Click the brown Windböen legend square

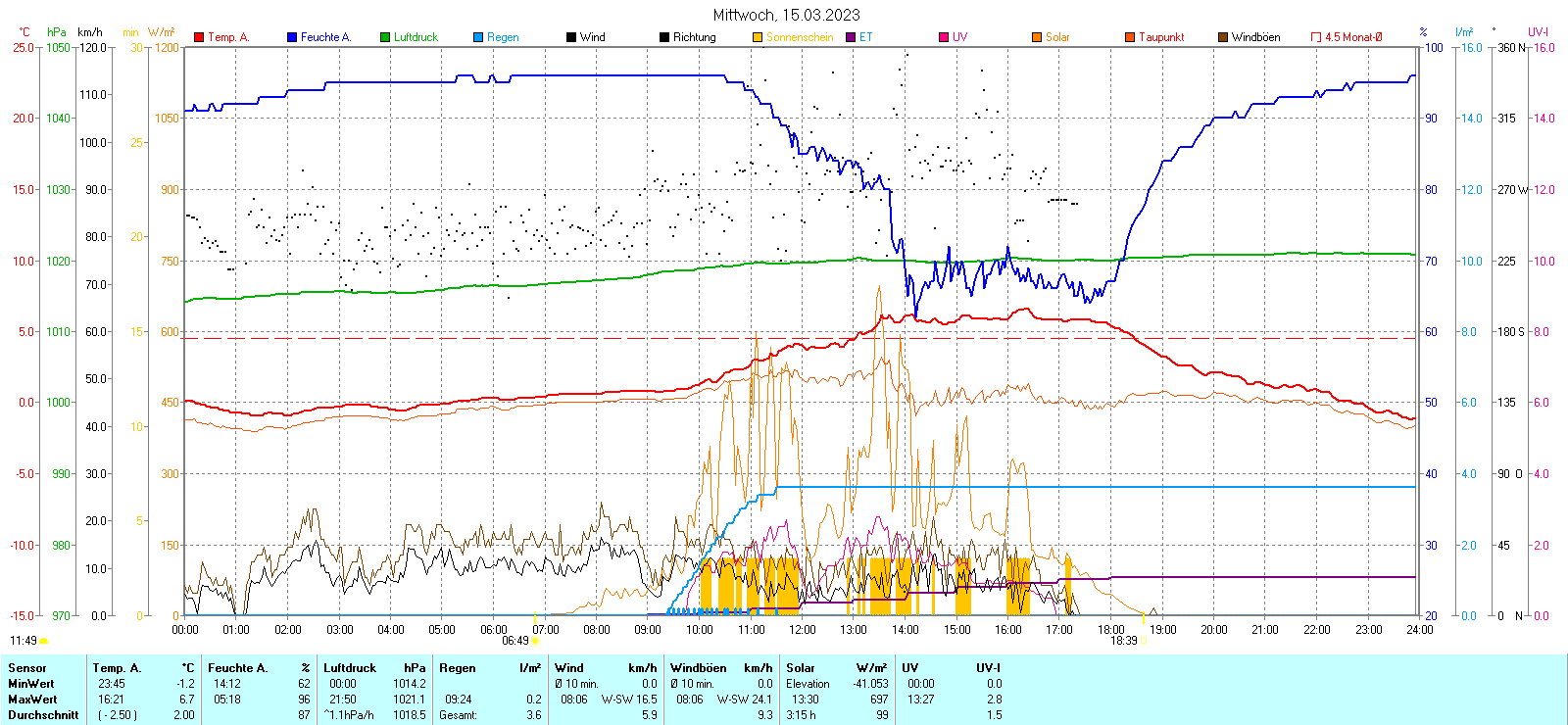point(1223,37)
